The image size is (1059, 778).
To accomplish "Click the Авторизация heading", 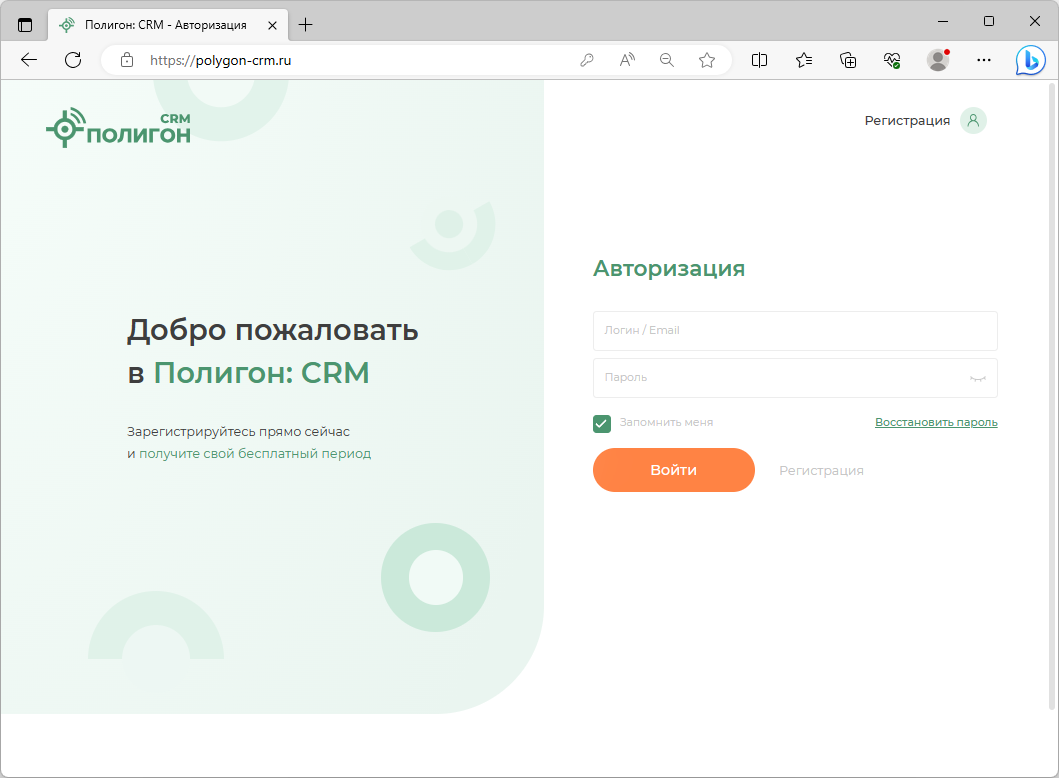I will click(x=669, y=268).
